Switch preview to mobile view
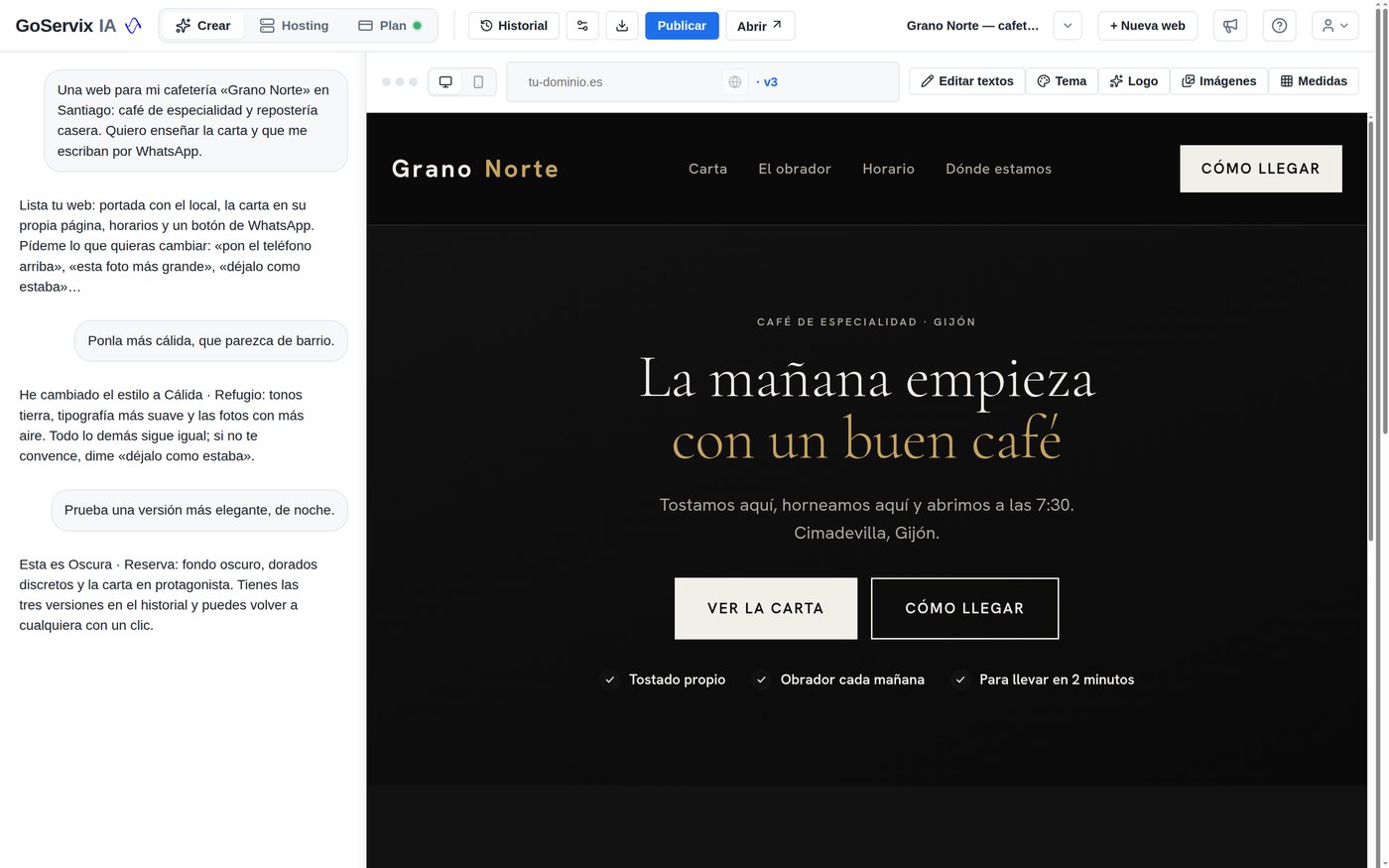Viewport: 1389px width, 868px height. pyautogui.click(x=478, y=82)
